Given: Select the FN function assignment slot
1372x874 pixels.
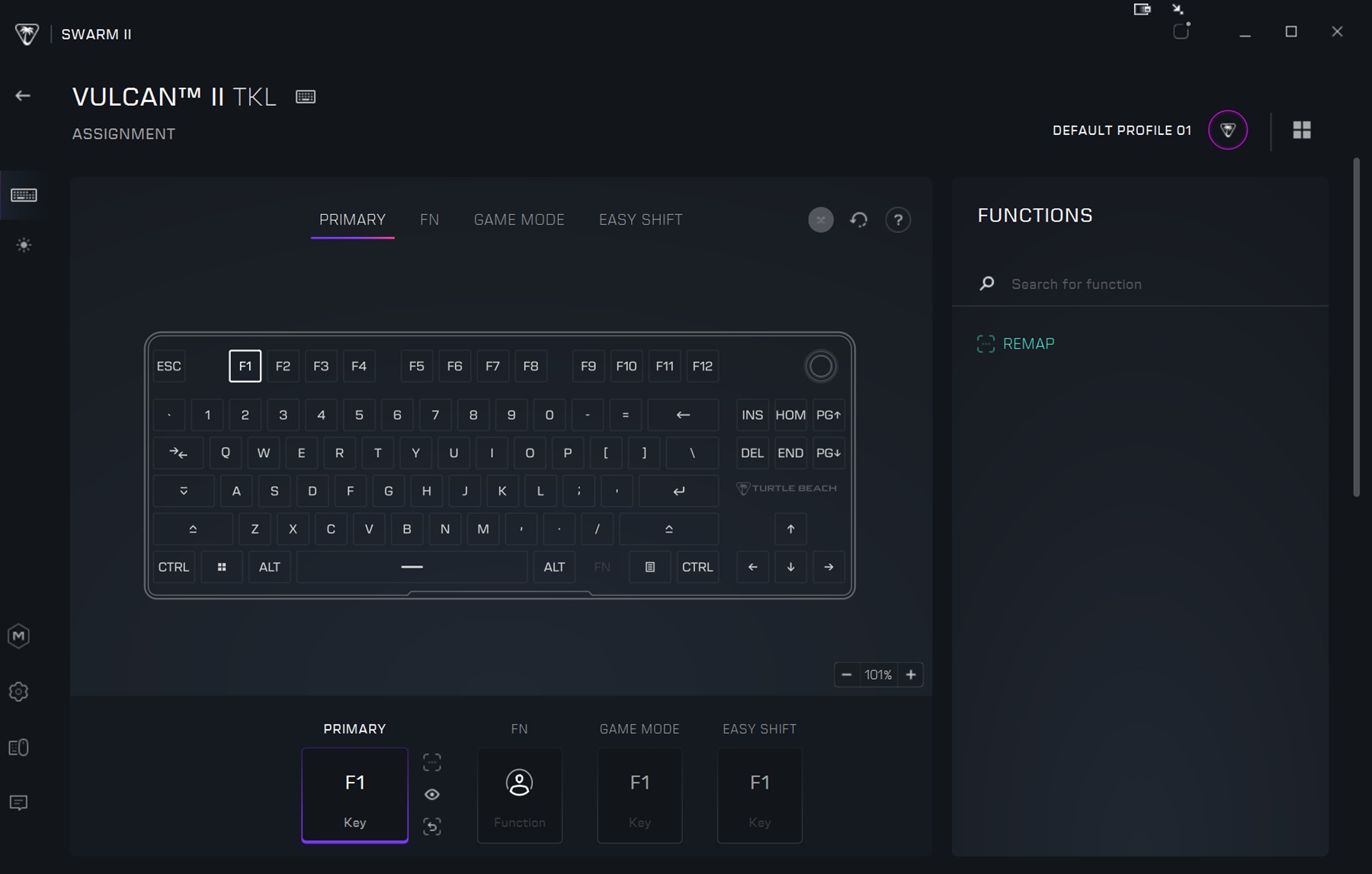Looking at the screenshot, I should 519,795.
